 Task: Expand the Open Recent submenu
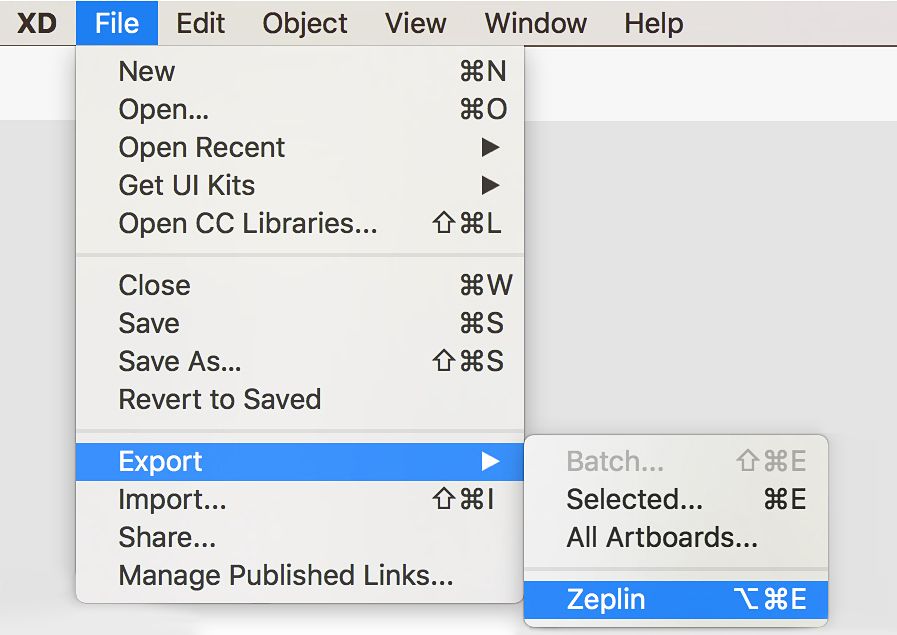coord(201,147)
